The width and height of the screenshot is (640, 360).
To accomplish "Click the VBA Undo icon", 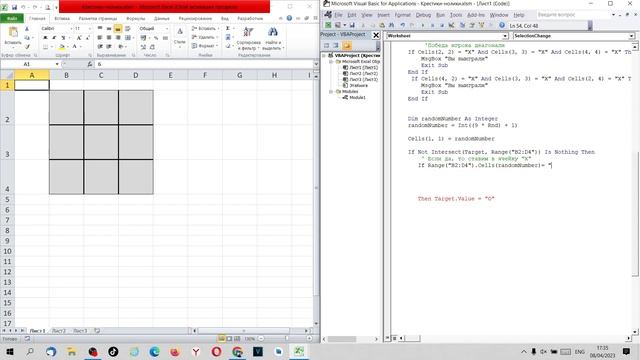I will [402, 25].
